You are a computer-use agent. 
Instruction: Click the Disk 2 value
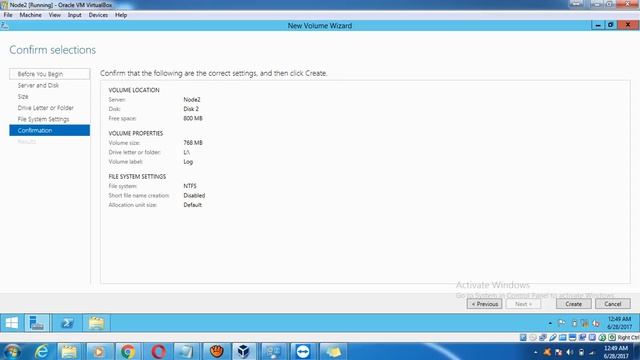pos(191,109)
